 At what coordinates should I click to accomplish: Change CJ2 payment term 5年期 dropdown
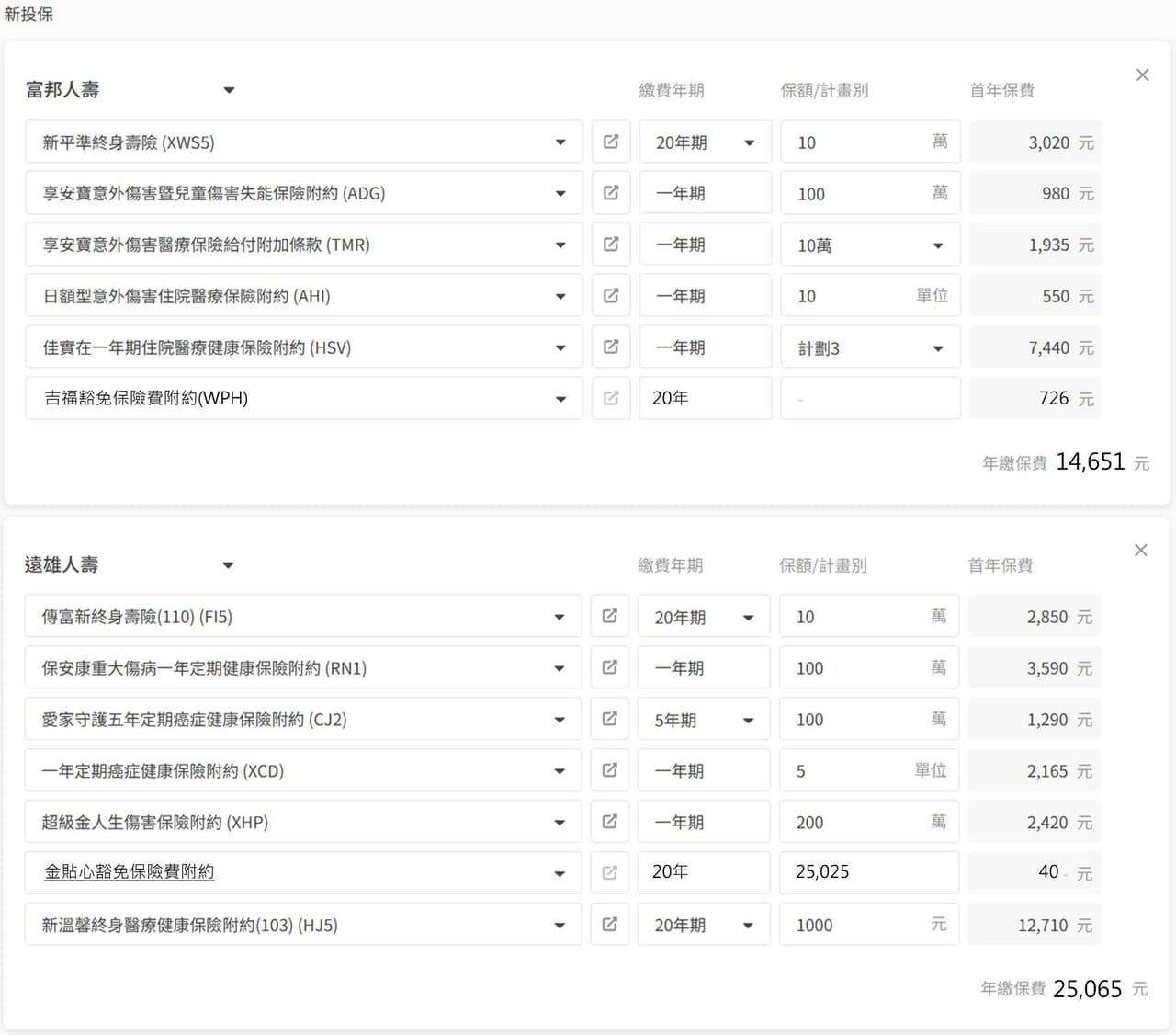pos(704,720)
